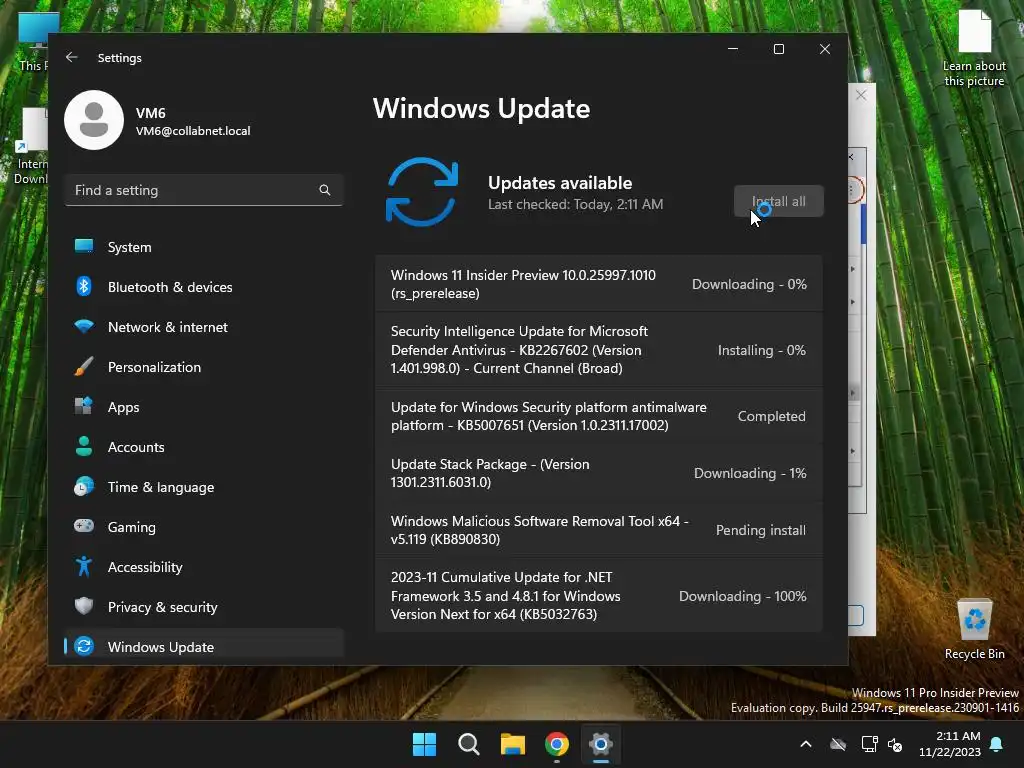Select the Update Stack Package row
The image size is (1024, 768).
click(598, 473)
